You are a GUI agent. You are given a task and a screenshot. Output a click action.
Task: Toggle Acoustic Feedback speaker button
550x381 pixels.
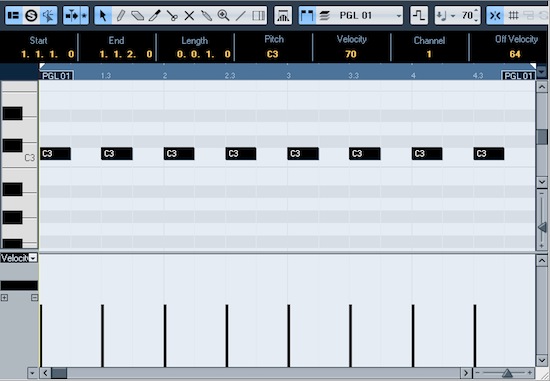point(48,16)
